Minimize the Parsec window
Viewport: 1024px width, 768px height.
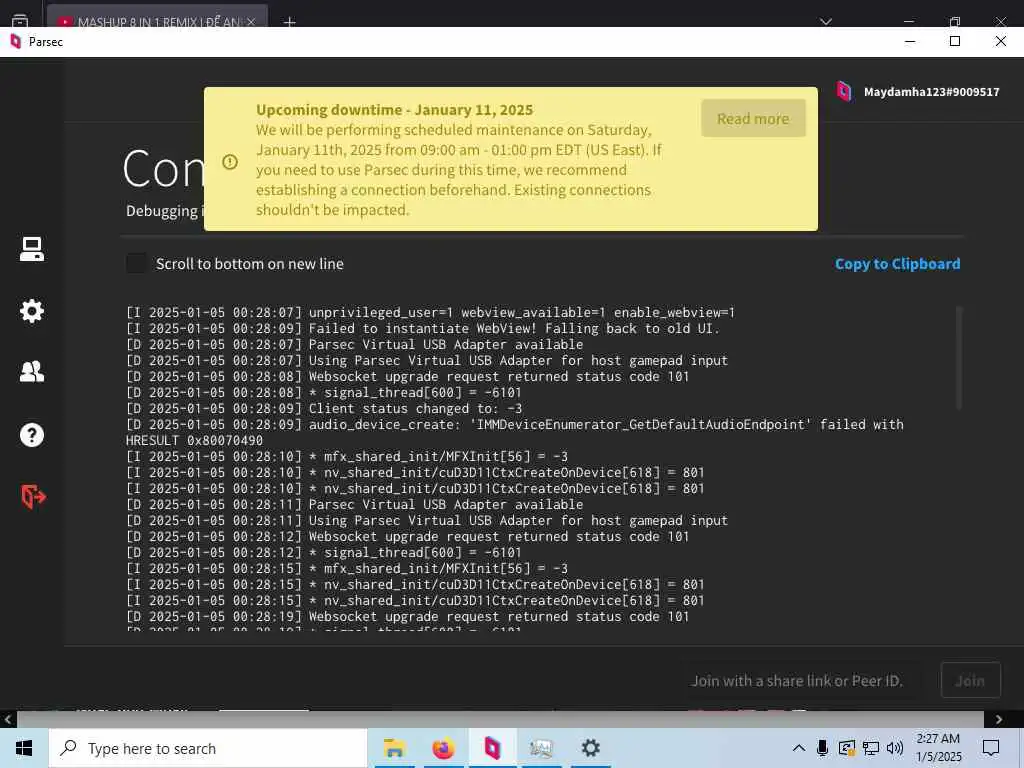[910, 41]
